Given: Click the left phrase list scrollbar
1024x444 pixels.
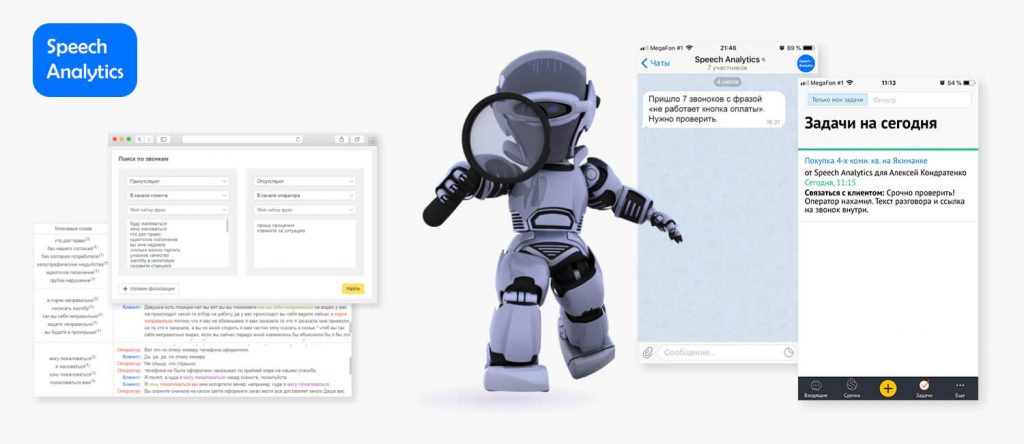Looking at the screenshot, I should [227, 227].
